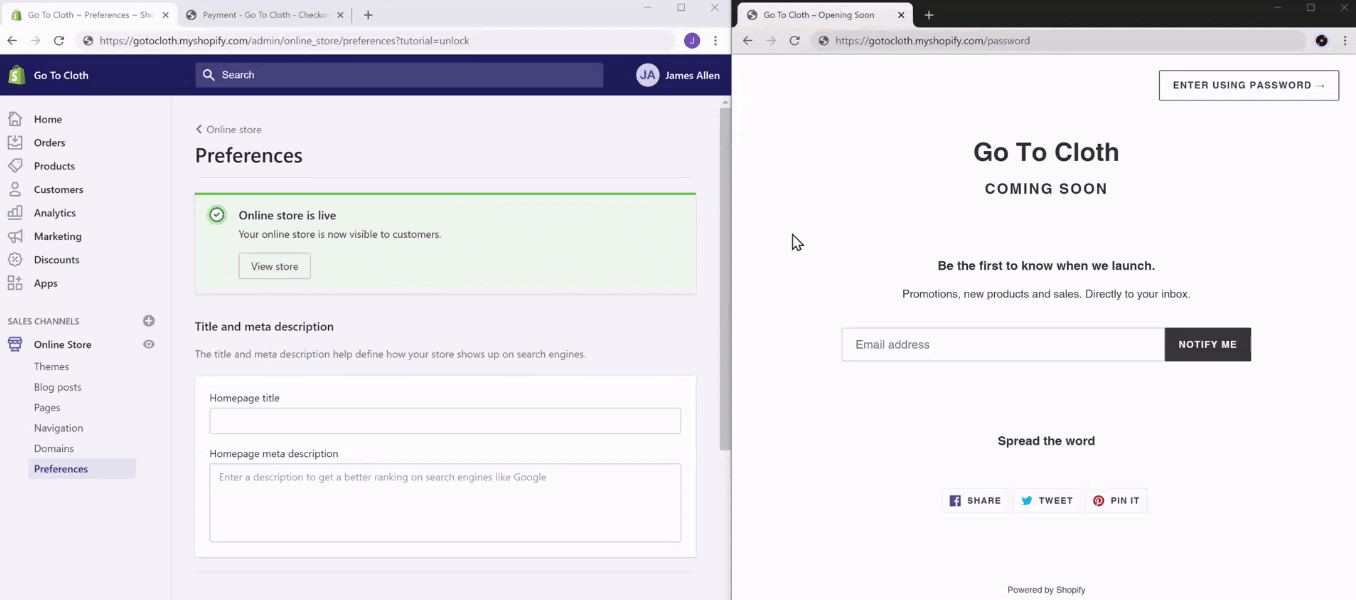1356x600 pixels.
Task: Click back arrow in left browser
Action: (x=12, y=41)
